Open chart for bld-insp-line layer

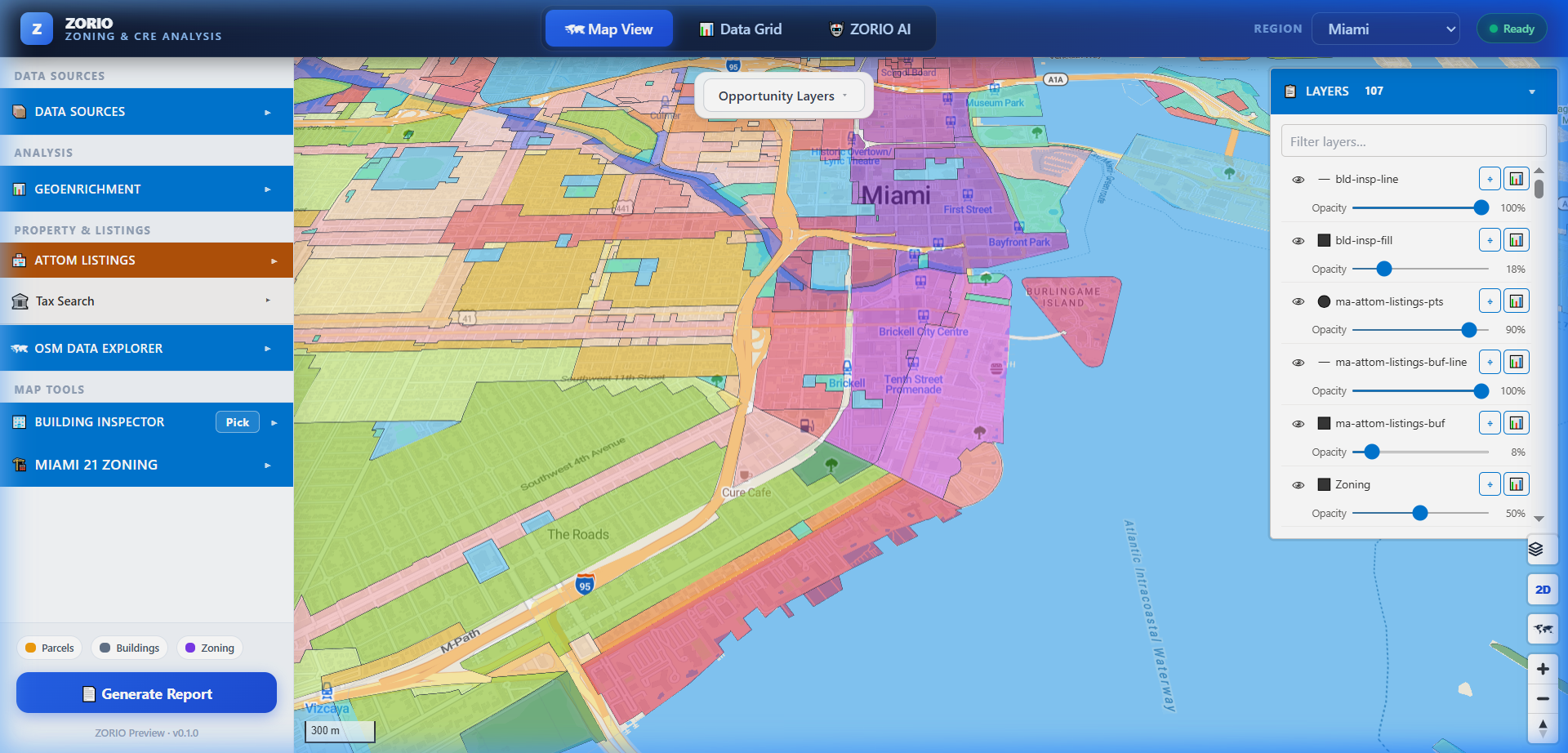[1517, 179]
